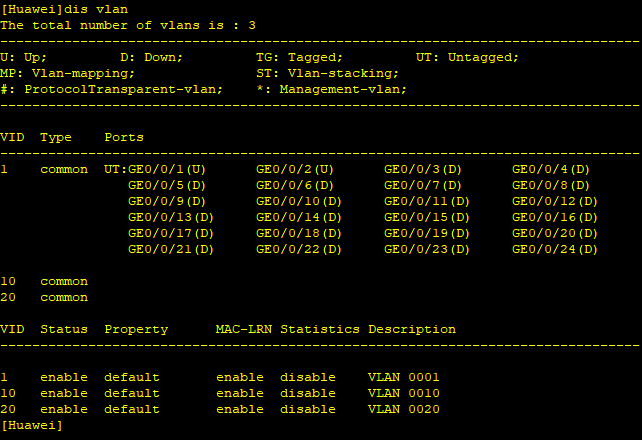This screenshot has width=642, height=440.
Task: Click VID 10 common row
Action: [44, 282]
